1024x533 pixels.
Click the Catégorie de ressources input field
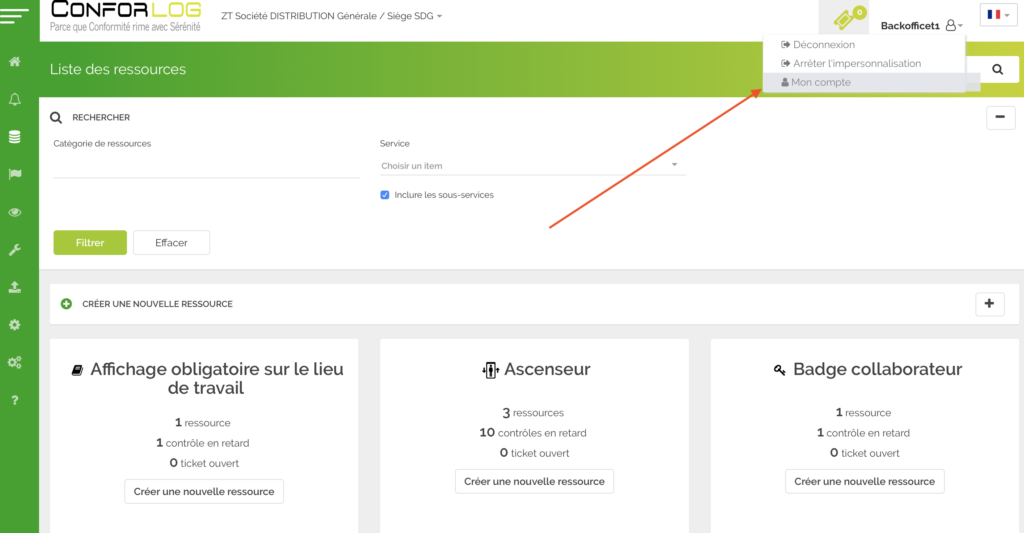(x=206, y=167)
